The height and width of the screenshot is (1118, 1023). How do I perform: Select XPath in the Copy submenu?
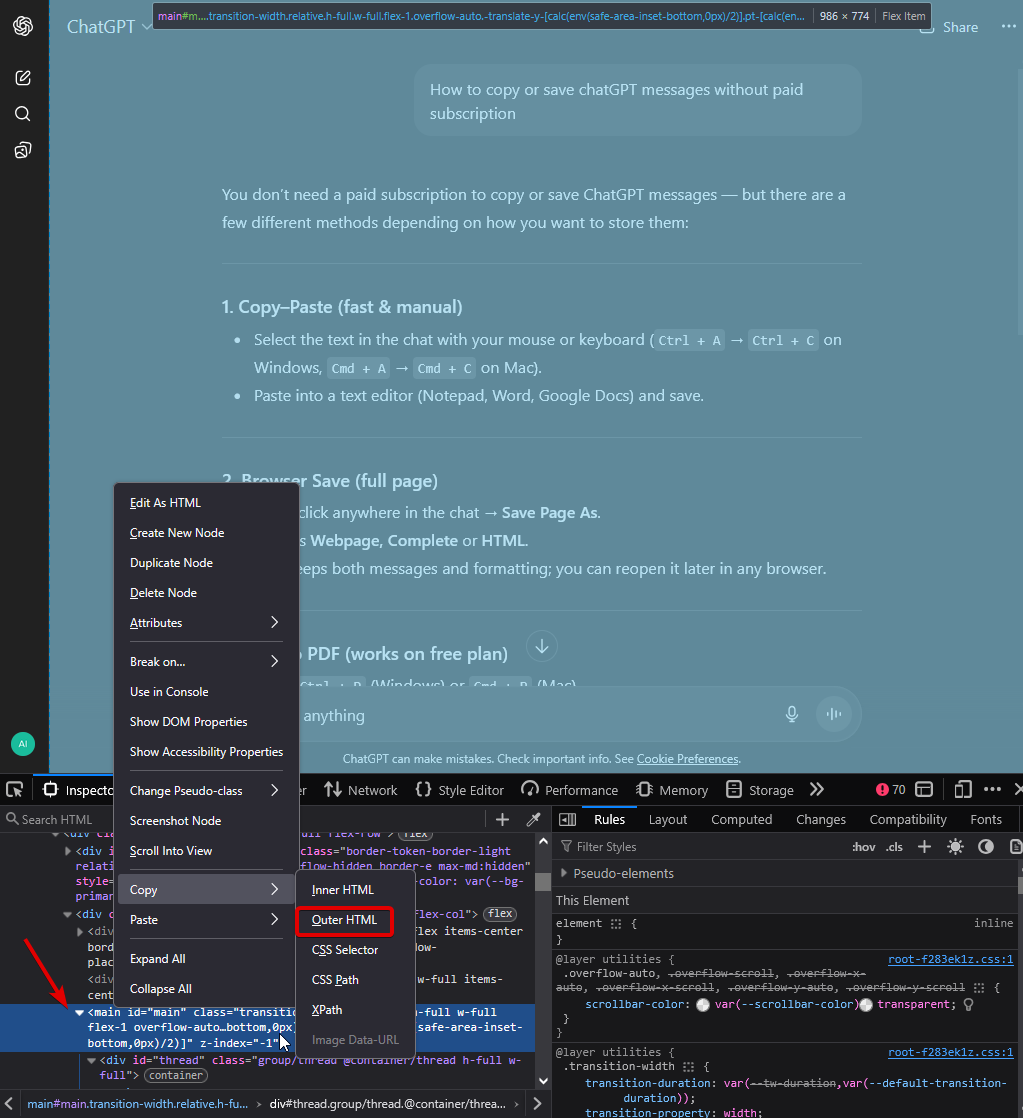[x=355, y=1010]
